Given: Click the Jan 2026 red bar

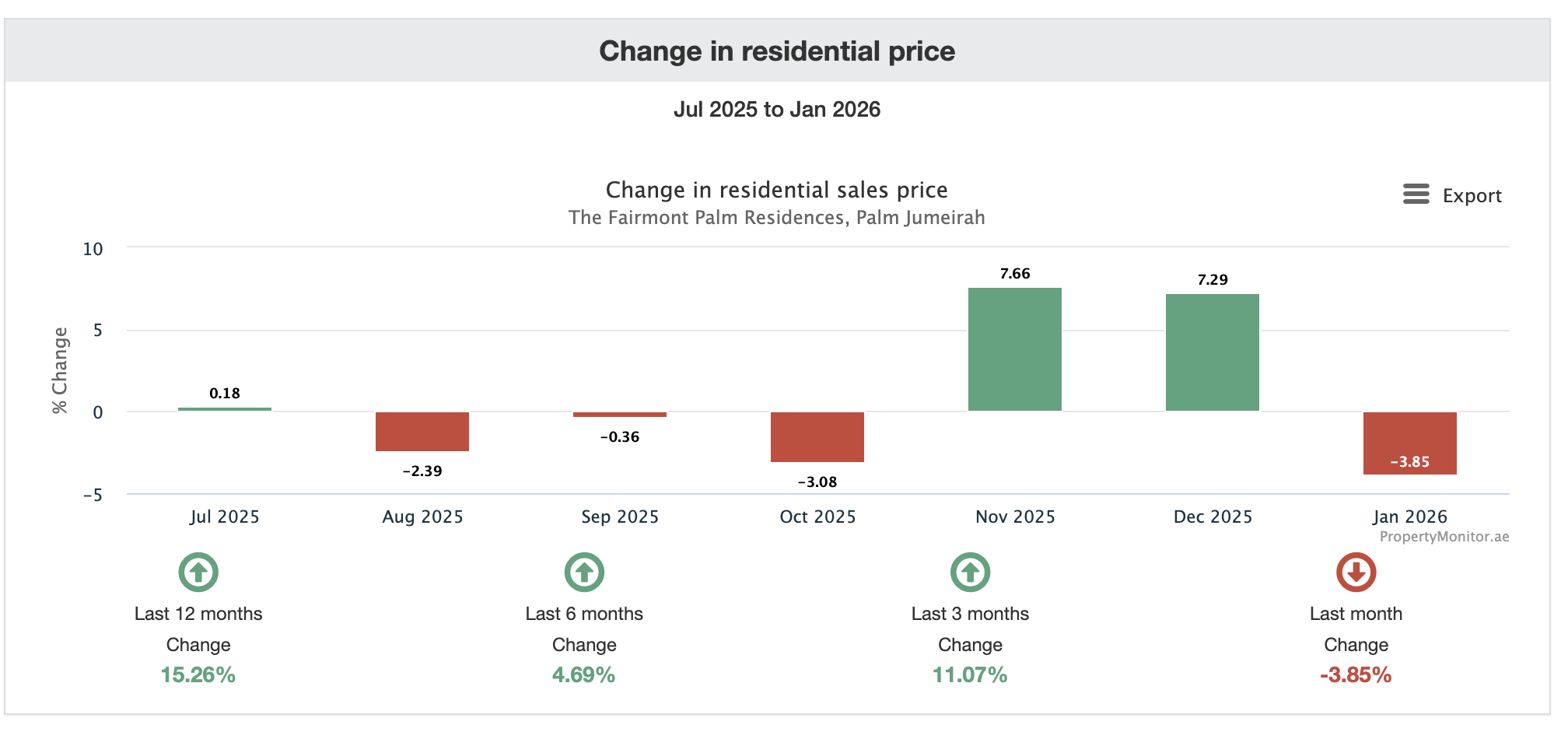Looking at the screenshot, I should pos(1409,443).
